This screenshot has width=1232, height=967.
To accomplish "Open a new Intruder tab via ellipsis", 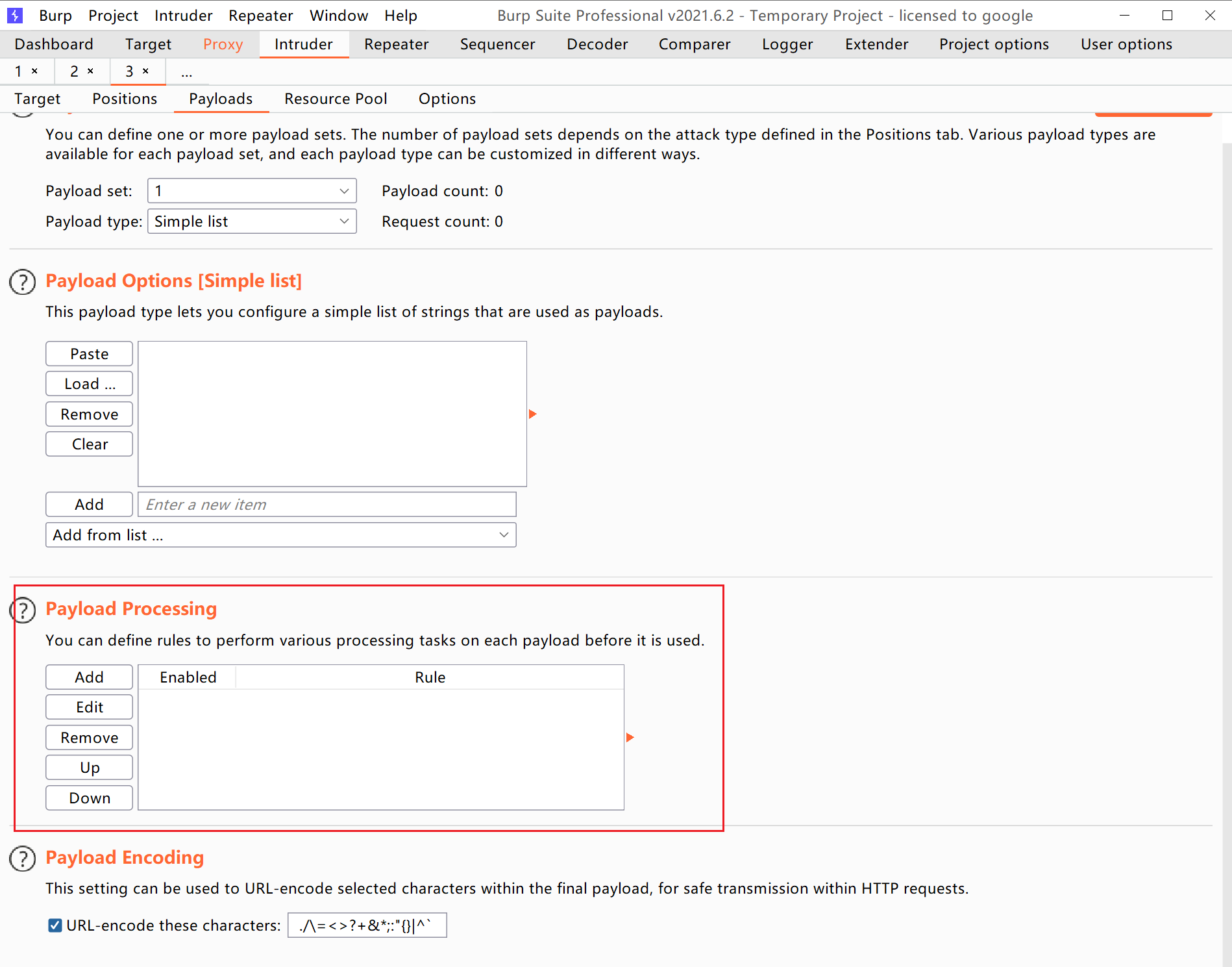I will click(x=187, y=72).
